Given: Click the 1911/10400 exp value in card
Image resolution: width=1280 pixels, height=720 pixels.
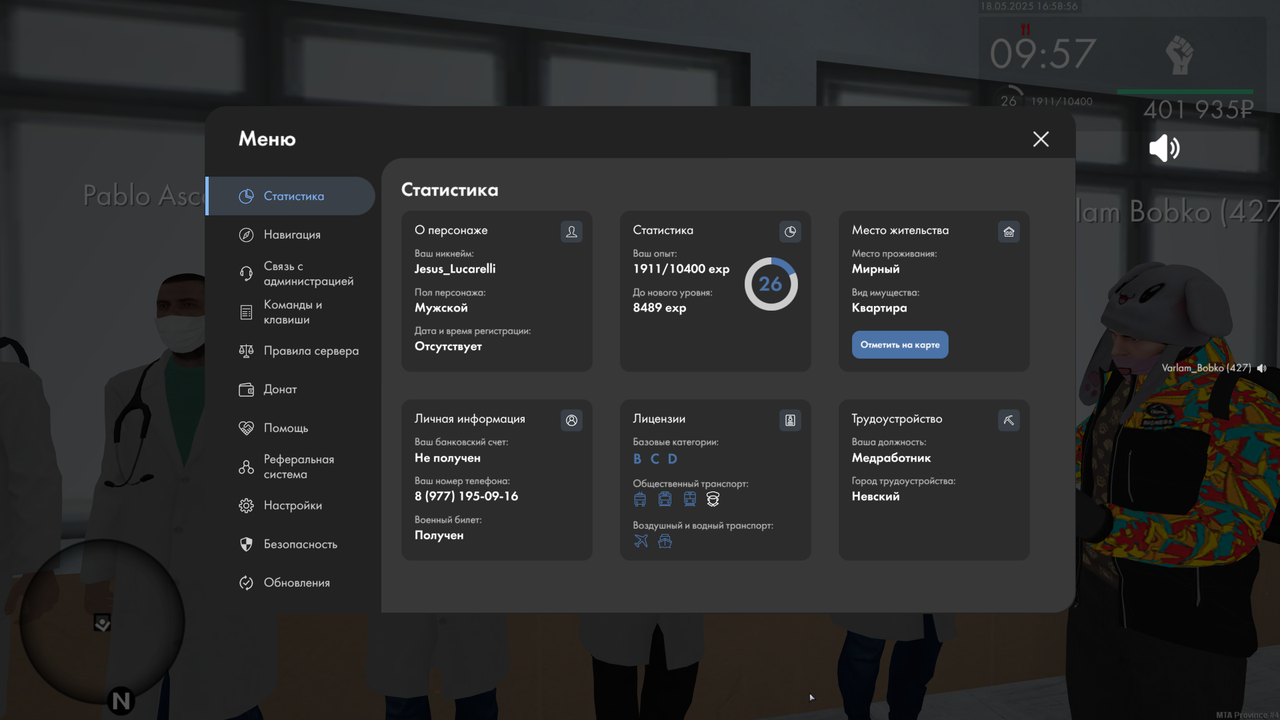Looking at the screenshot, I should (x=681, y=269).
